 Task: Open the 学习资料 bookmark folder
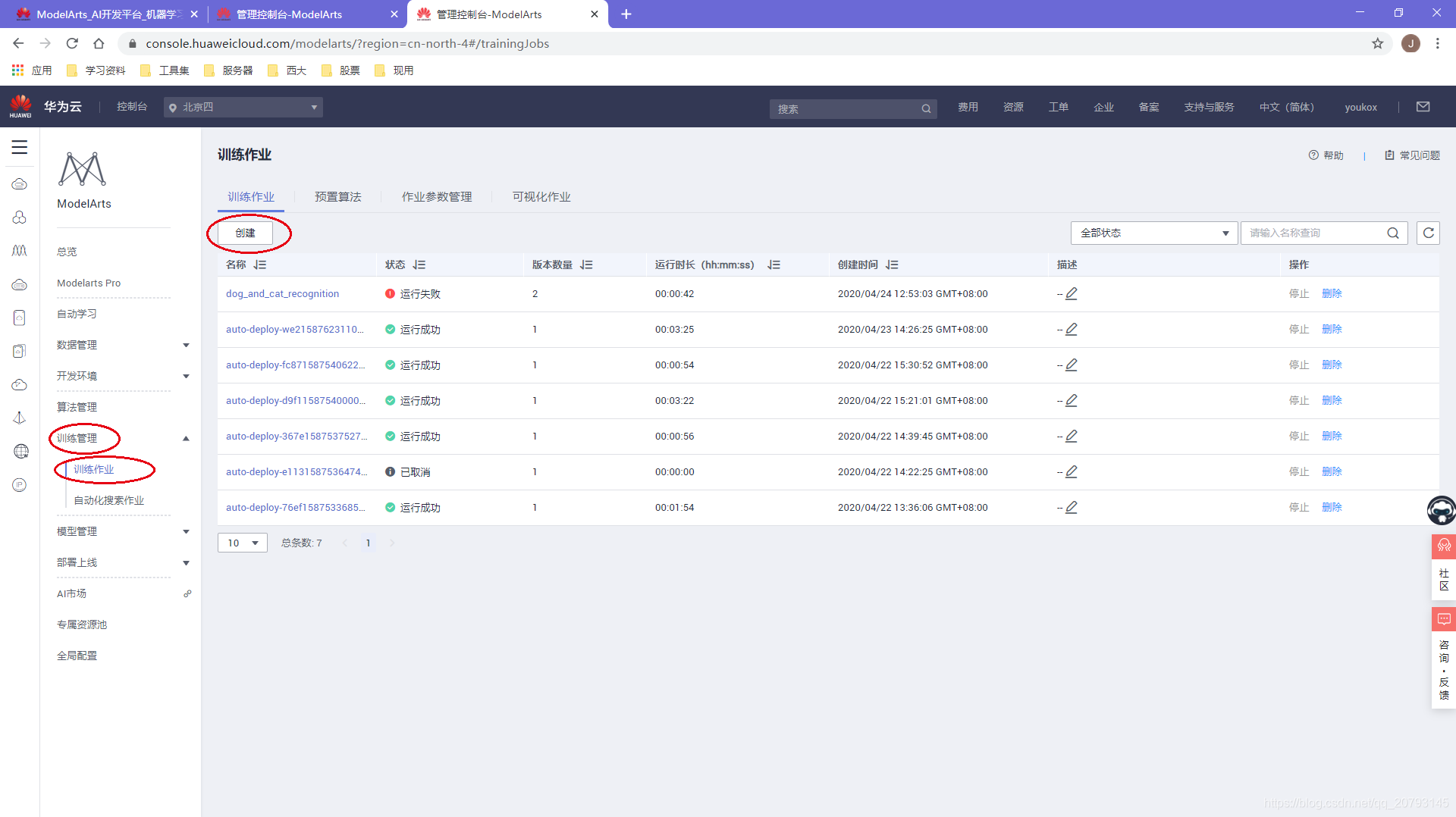pyautogui.click(x=96, y=70)
